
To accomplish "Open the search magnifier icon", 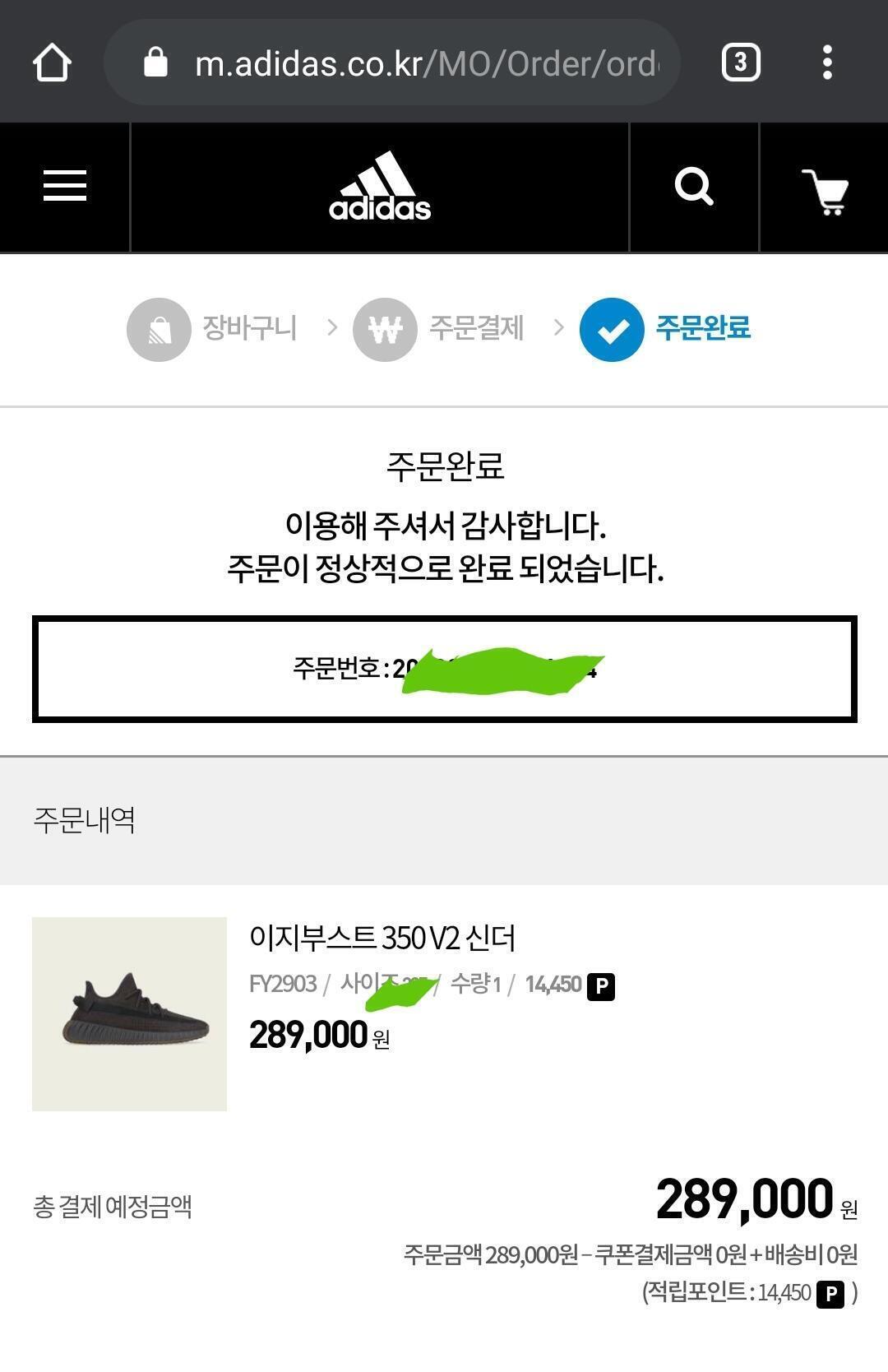I will (x=694, y=187).
